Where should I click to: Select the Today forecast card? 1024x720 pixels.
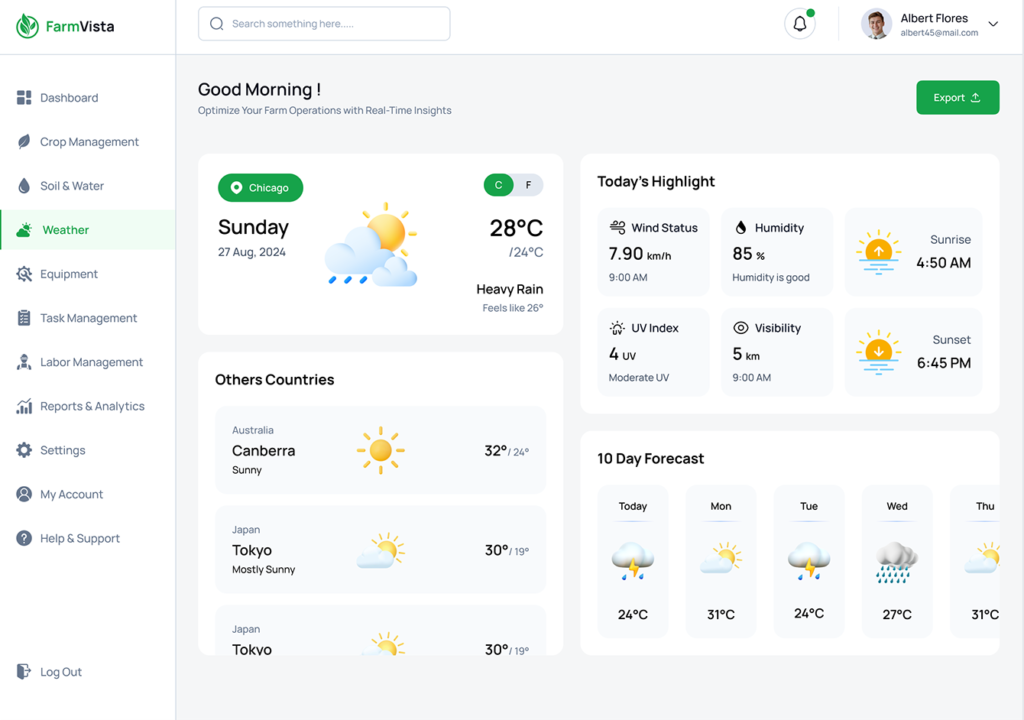pyautogui.click(x=633, y=561)
